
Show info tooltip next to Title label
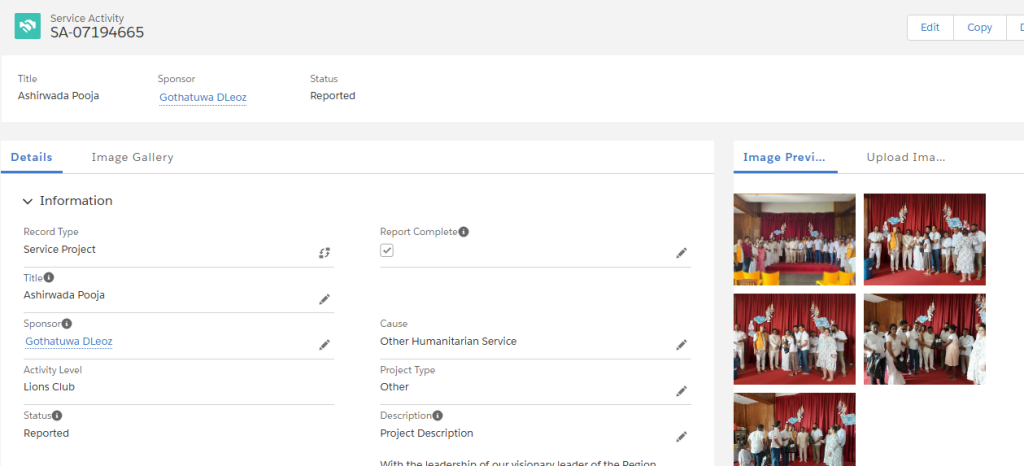click(49, 277)
